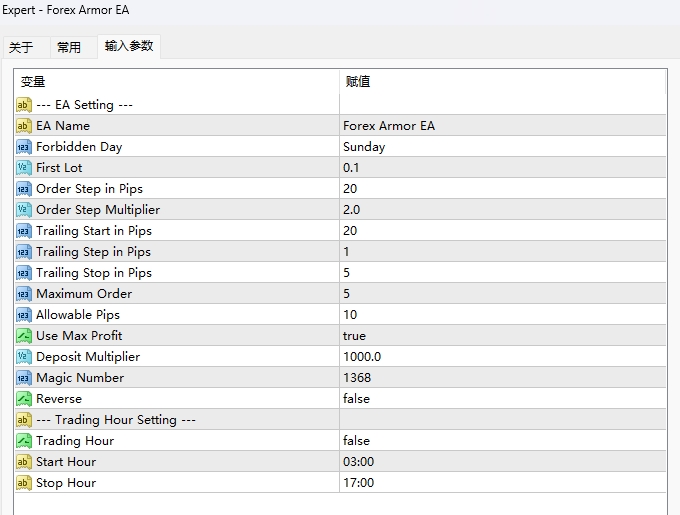This screenshot has height=515, width=680.
Task: Click the string icon beside EA Setting
Action: click(x=24, y=105)
